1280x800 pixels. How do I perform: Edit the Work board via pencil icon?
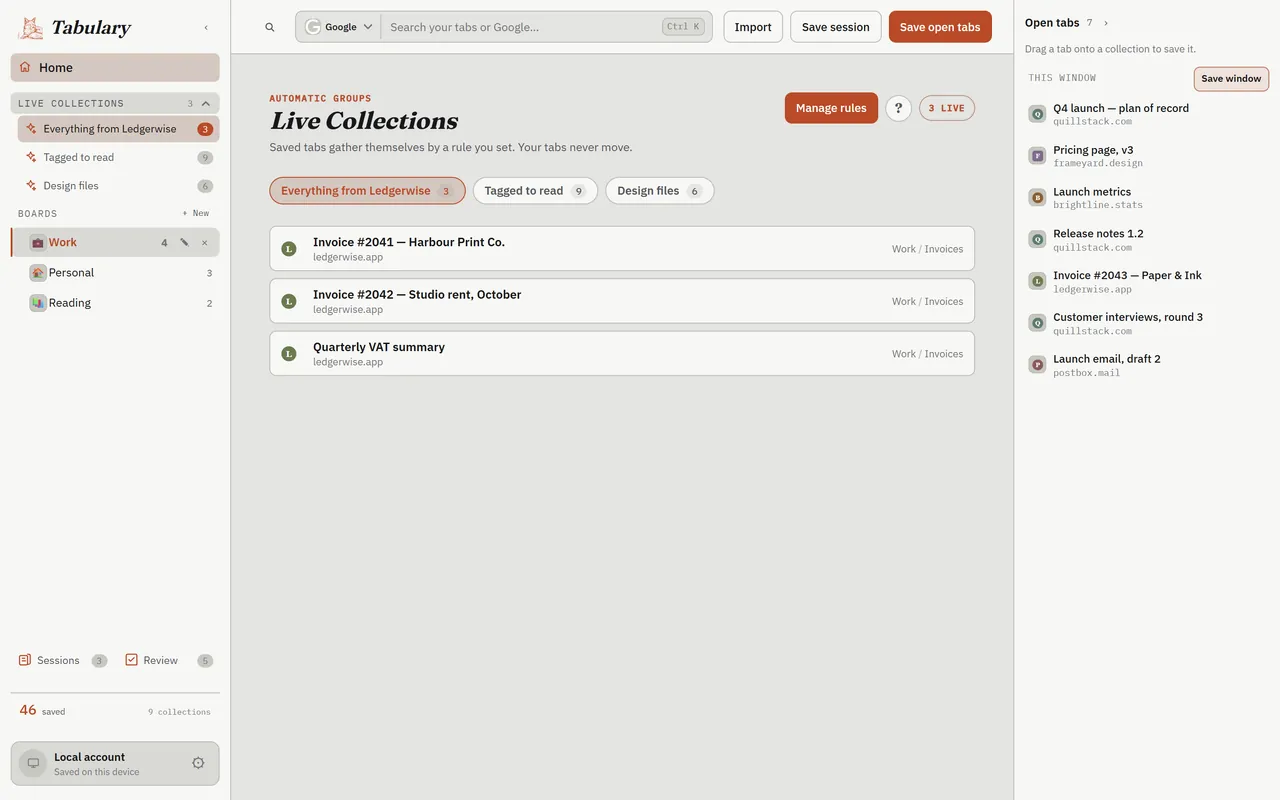(184, 242)
